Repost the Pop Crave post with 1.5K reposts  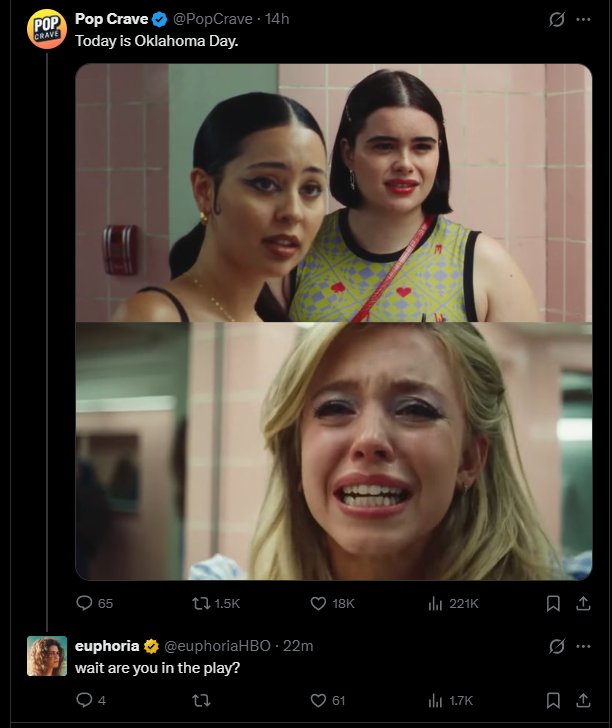tap(216, 603)
